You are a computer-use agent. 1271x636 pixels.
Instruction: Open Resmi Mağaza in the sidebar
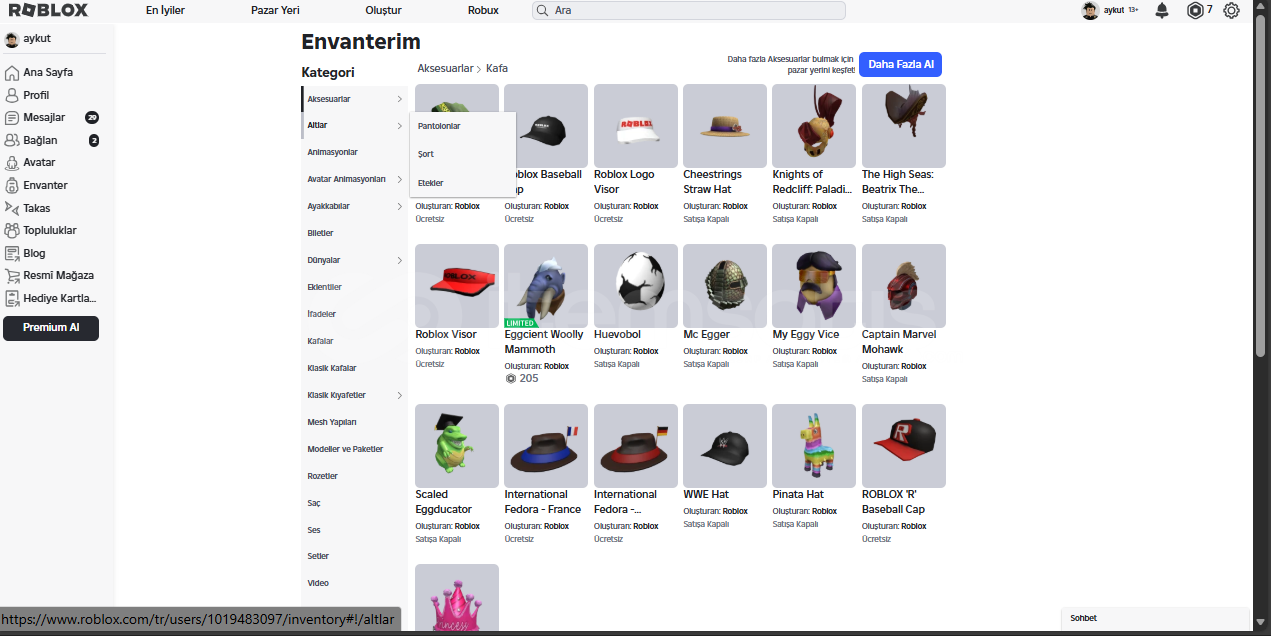coord(57,275)
